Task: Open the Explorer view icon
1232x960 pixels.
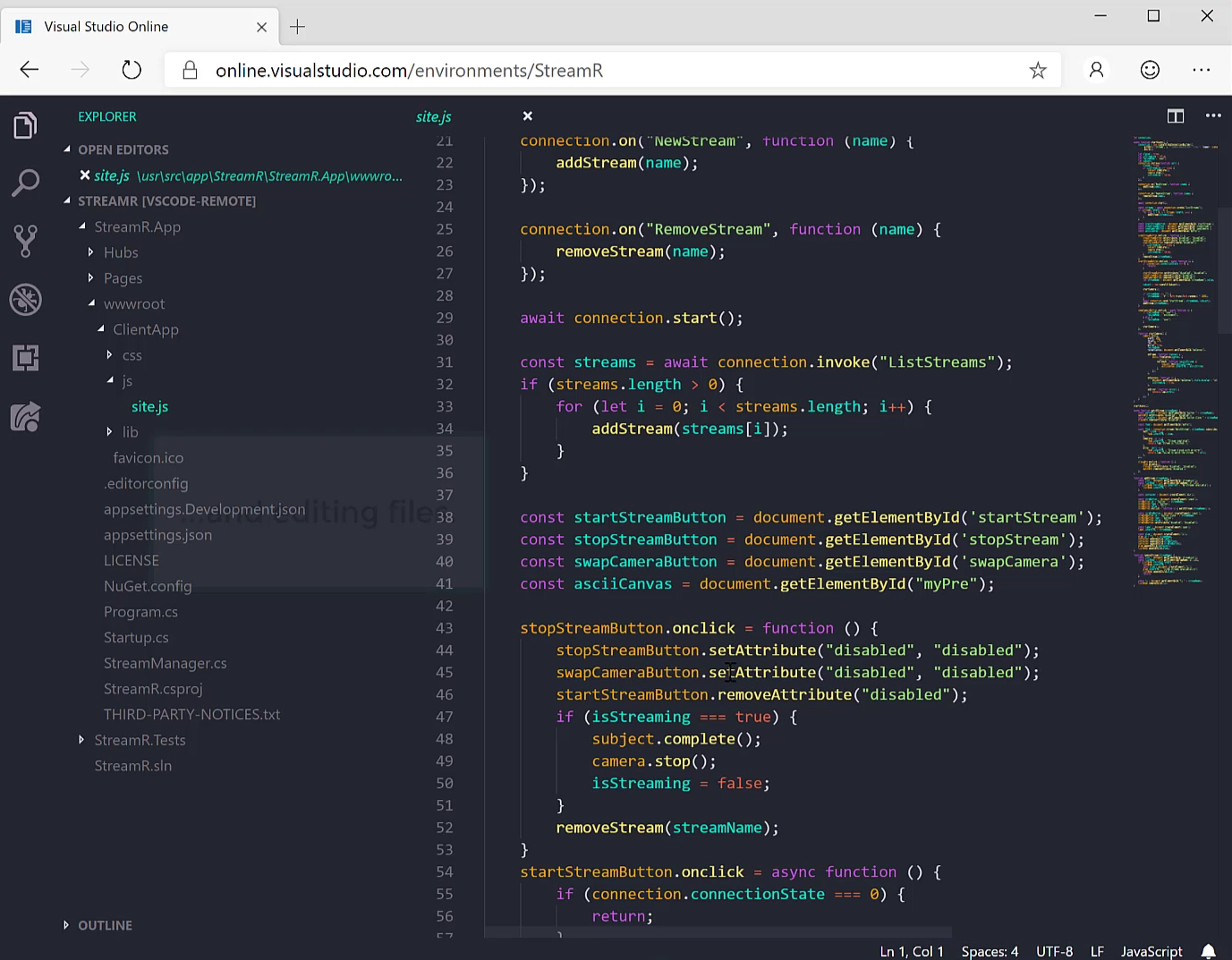Action: [25, 125]
